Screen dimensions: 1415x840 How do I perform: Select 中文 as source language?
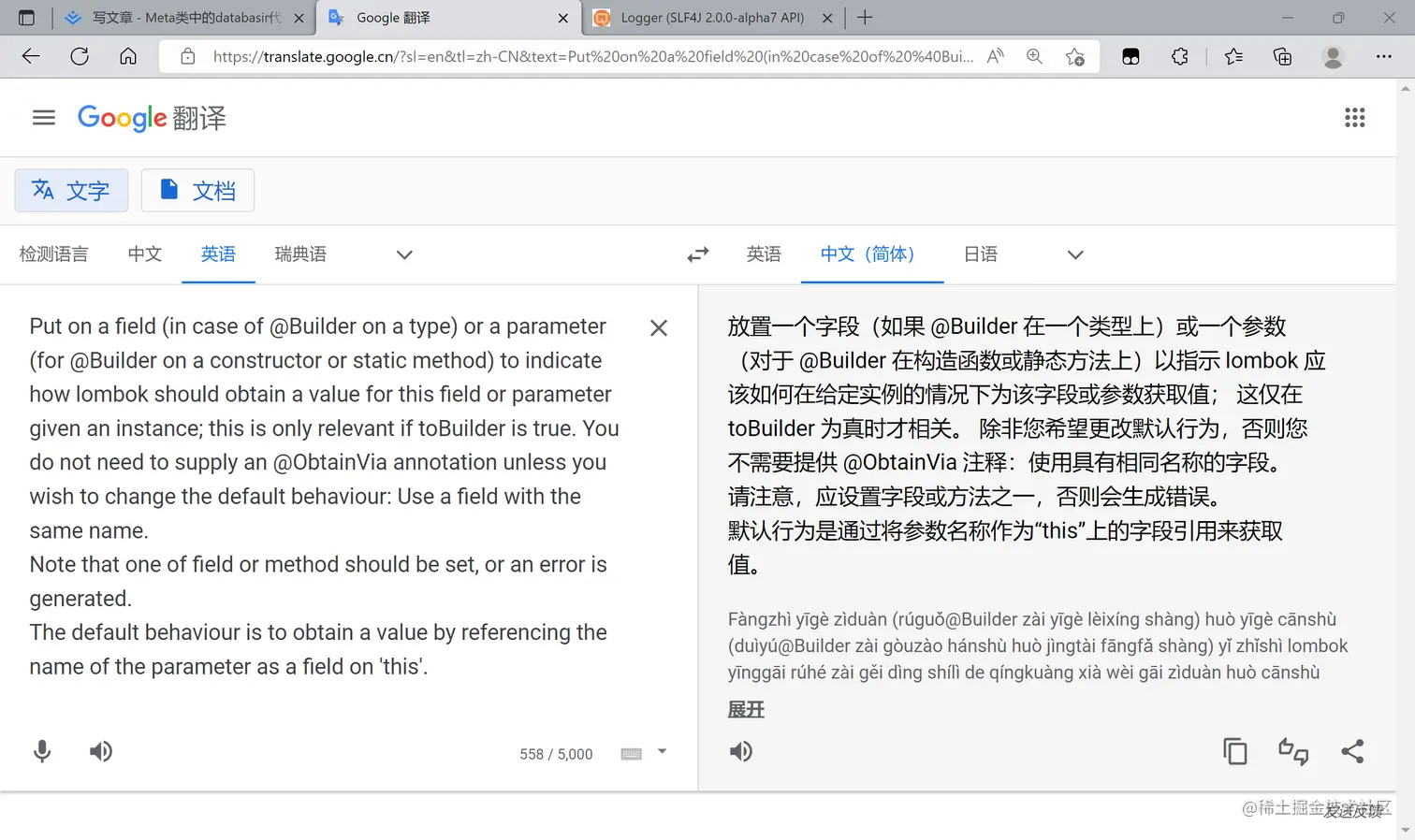[x=145, y=254]
